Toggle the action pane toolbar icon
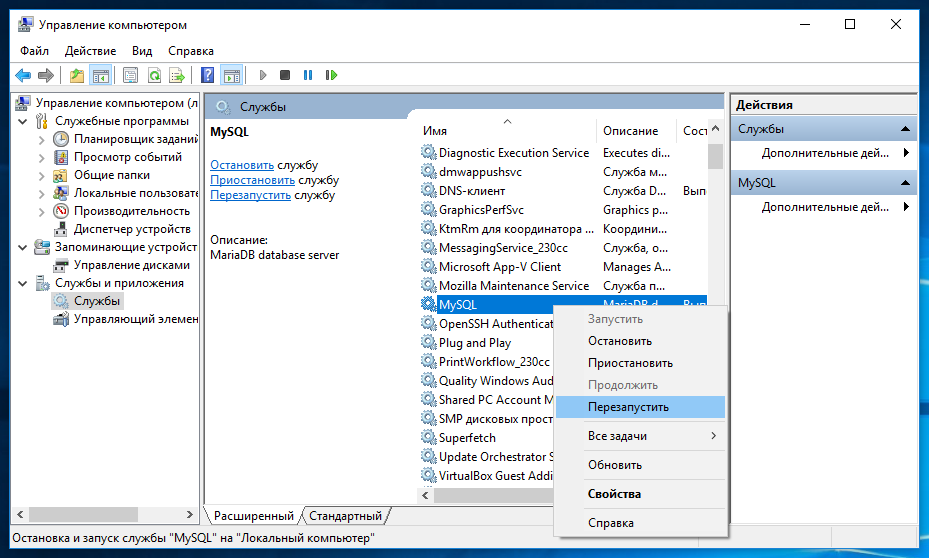 (232, 75)
